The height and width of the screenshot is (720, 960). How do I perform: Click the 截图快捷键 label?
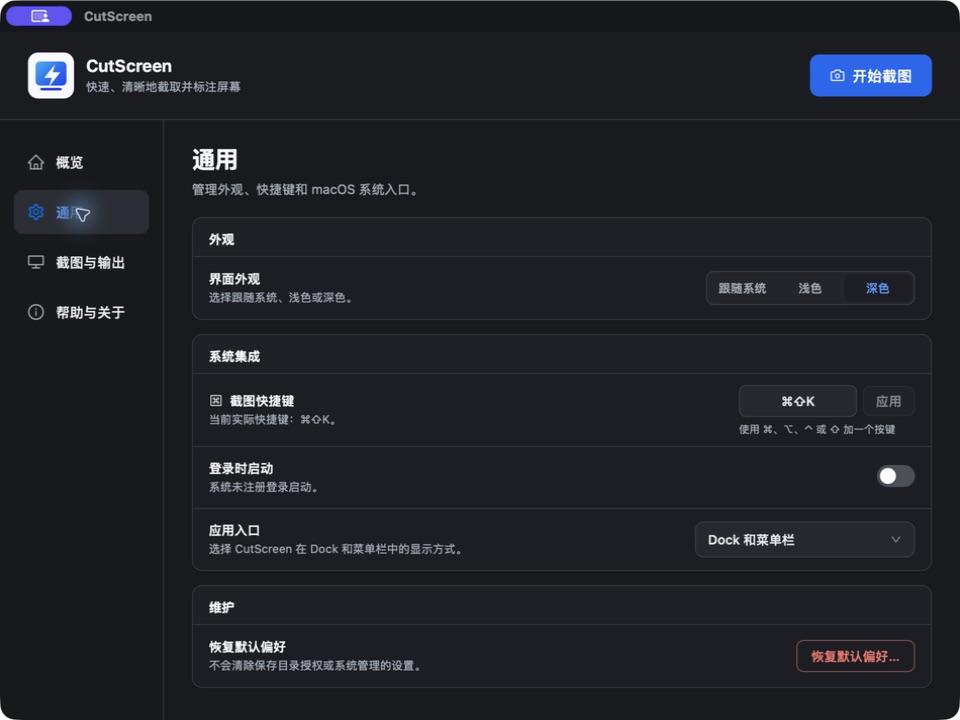[261, 401]
